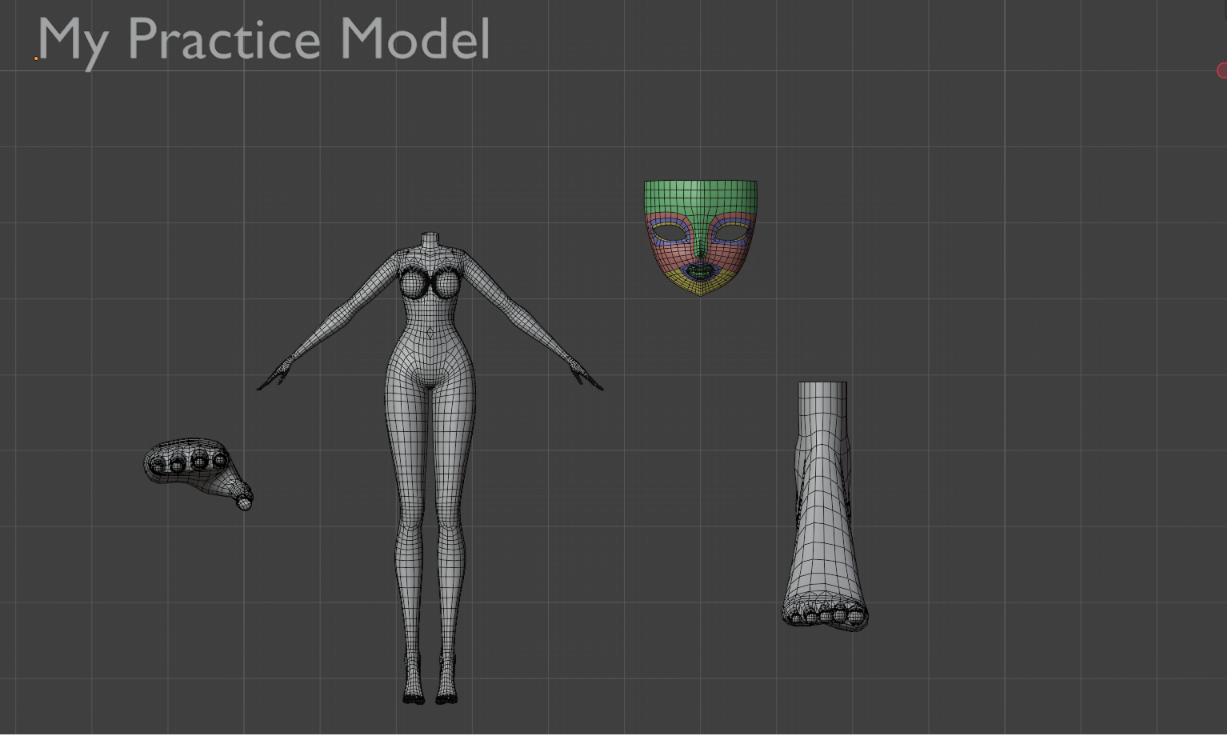
Task: Click the red dot at right edge
Action: point(1222,69)
